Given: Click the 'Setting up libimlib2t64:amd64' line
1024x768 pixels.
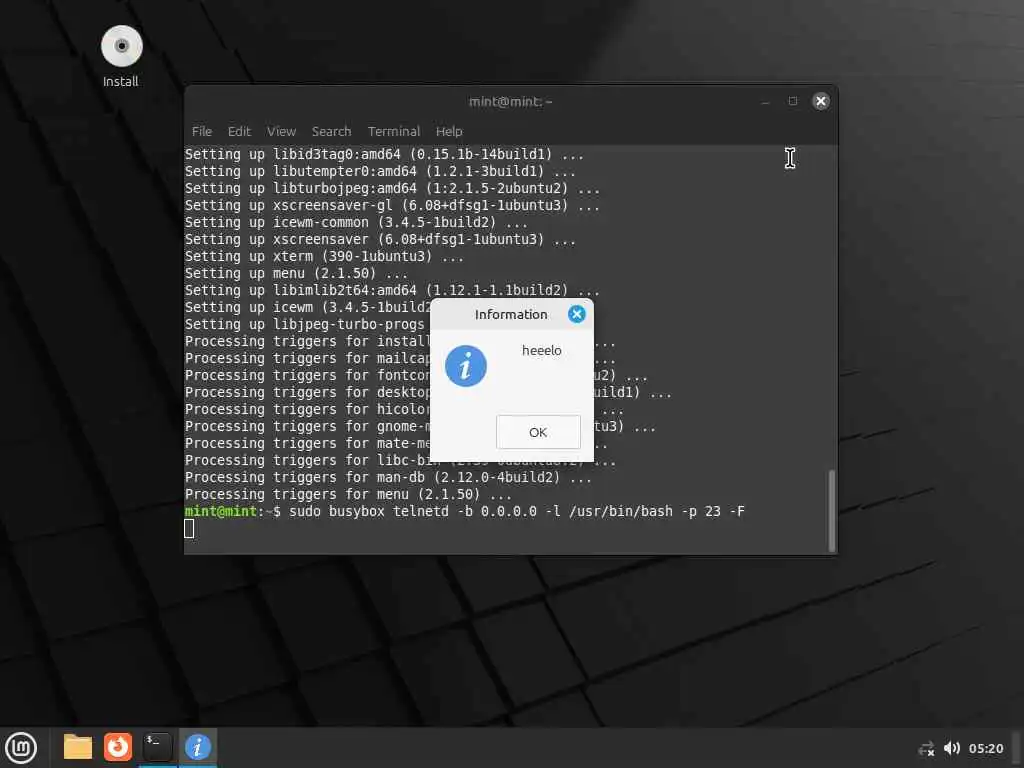Looking at the screenshot, I should tap(392, 290).
